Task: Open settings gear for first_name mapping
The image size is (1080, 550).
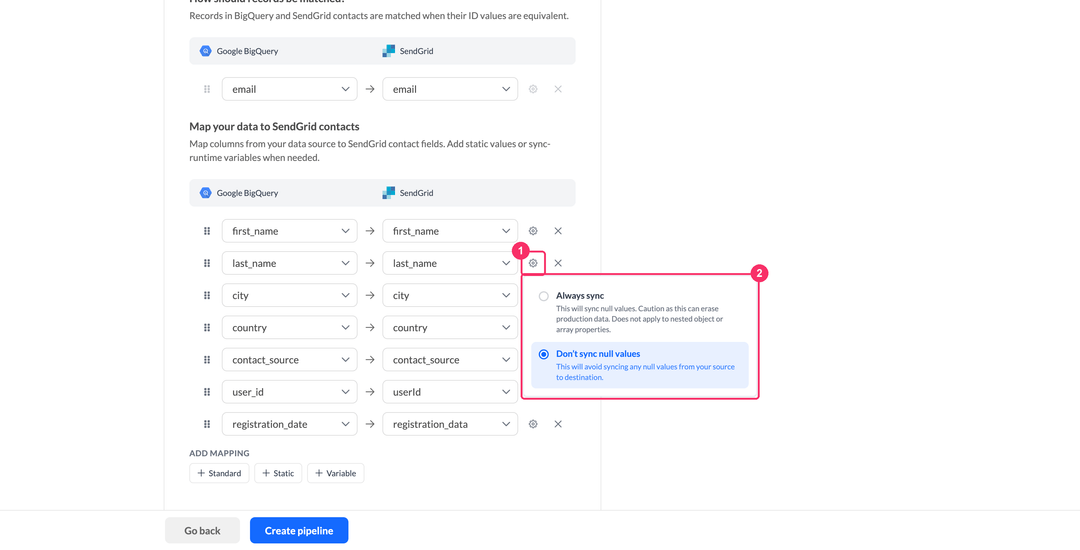Action: pos(532,231)
